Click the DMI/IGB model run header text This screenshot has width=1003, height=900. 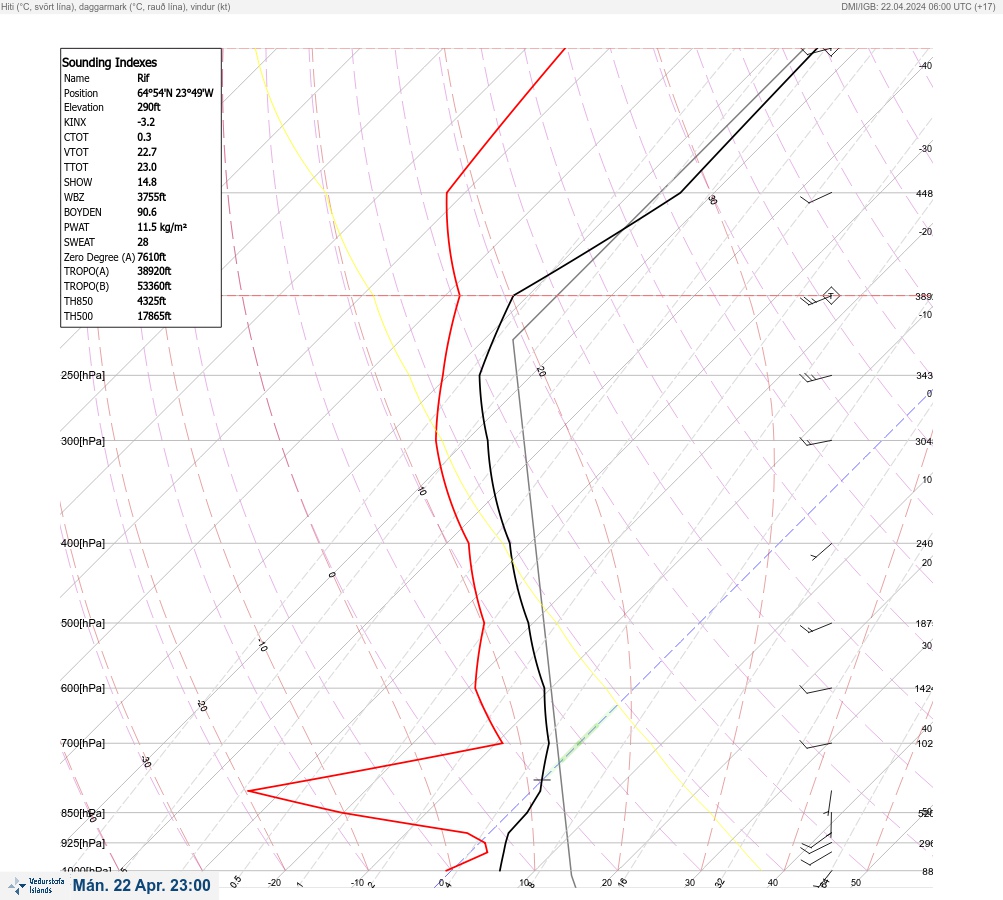pos(918,6)
